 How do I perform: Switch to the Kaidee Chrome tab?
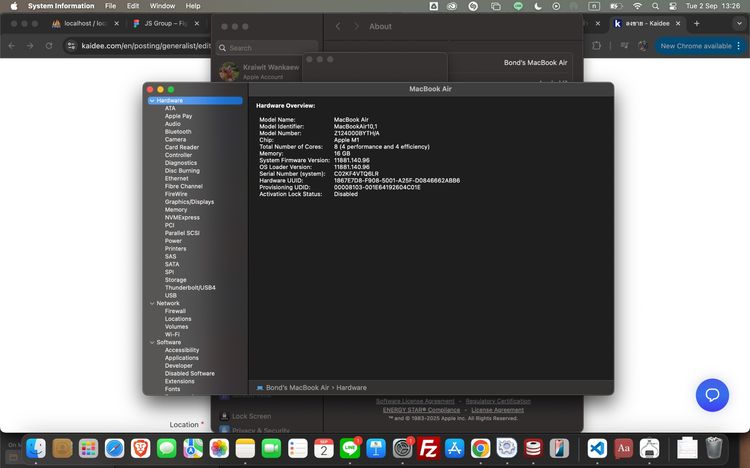click(x=647, y=23)
